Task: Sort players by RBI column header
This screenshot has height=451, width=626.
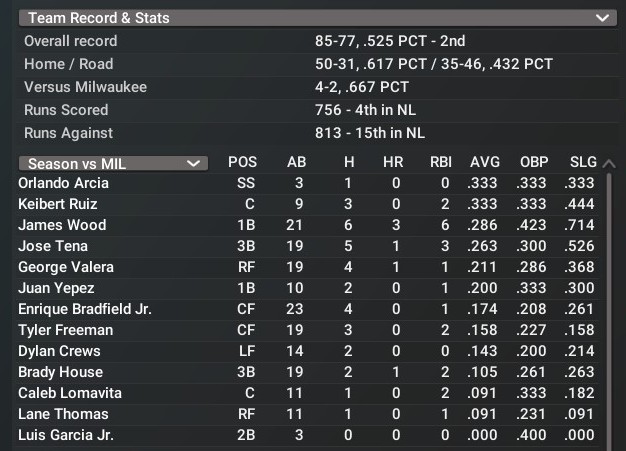Action: [x=440, y=162]
